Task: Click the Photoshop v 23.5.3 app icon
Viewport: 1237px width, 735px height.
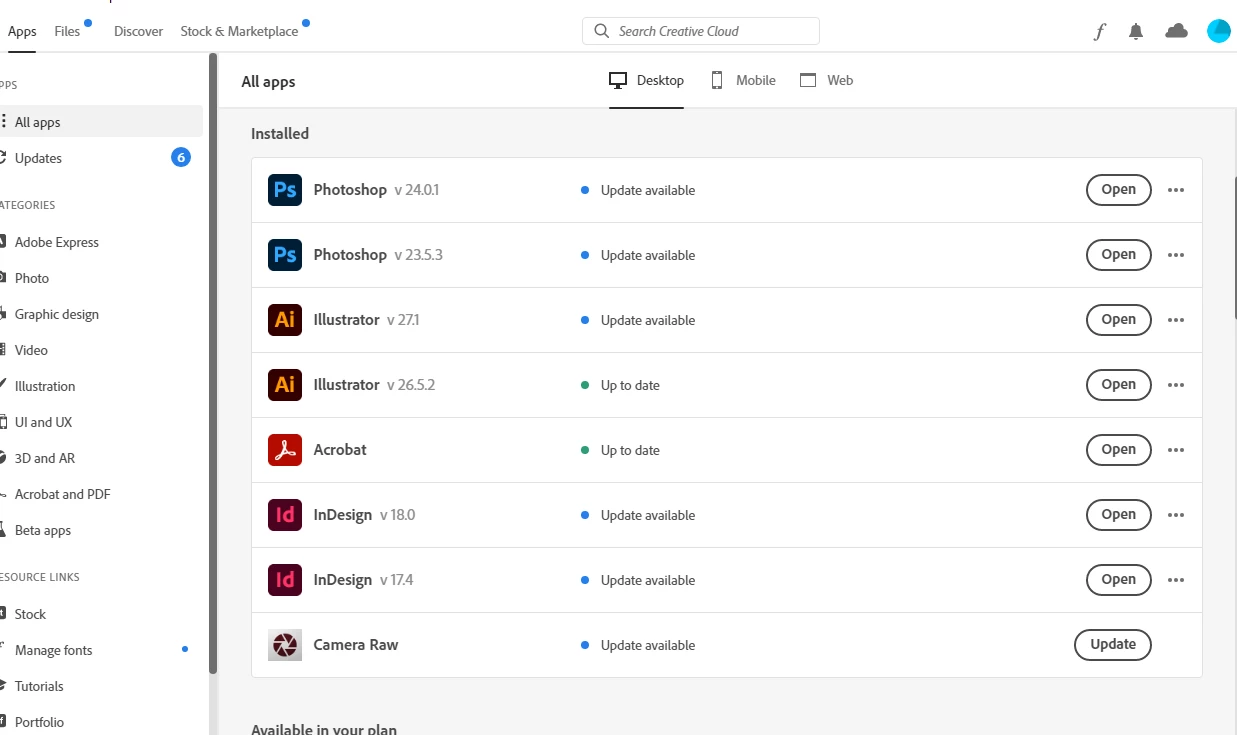Action: tap(285, 255)
